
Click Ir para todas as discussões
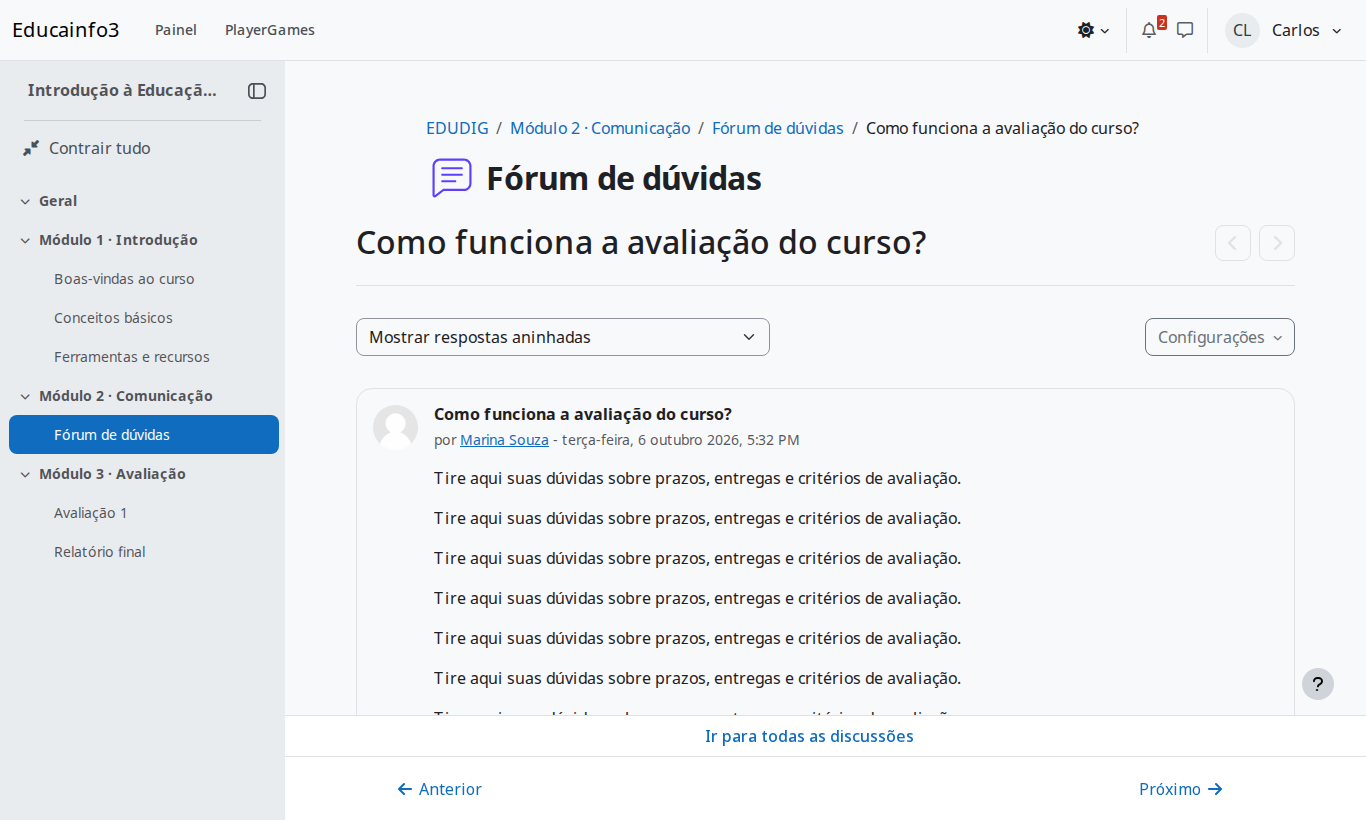809,736
